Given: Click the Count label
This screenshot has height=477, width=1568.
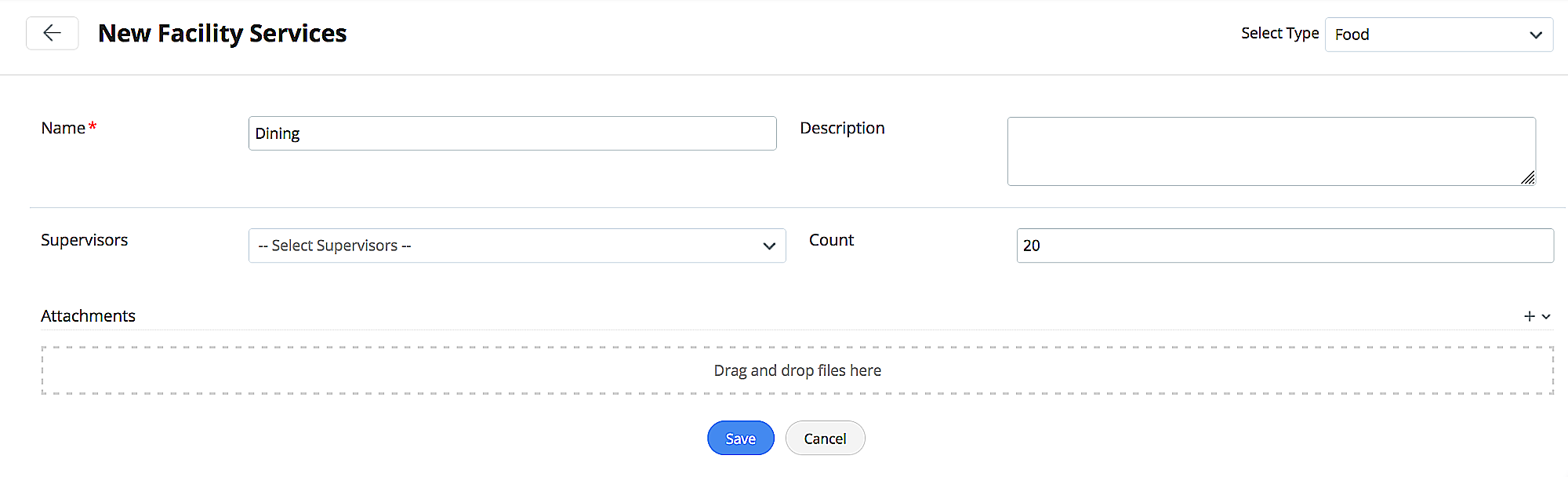Looking at the screenshot, I should click(x=831, y=240).
